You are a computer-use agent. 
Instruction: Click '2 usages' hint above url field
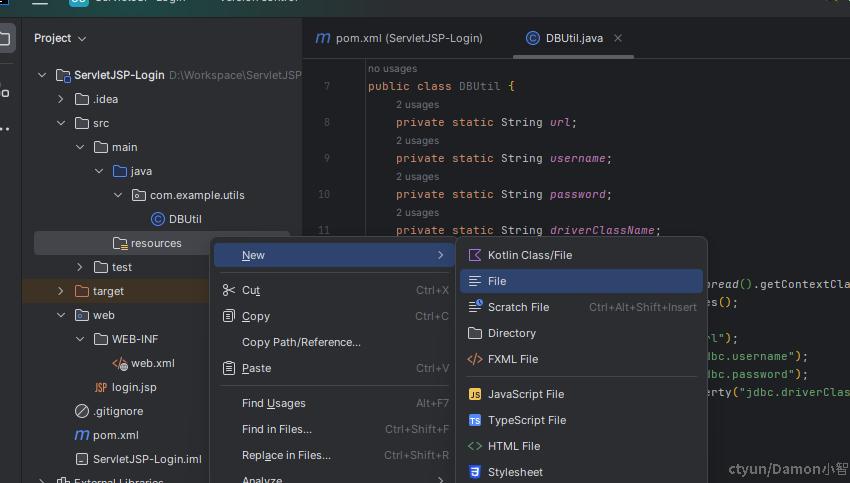tap(417, 105)
